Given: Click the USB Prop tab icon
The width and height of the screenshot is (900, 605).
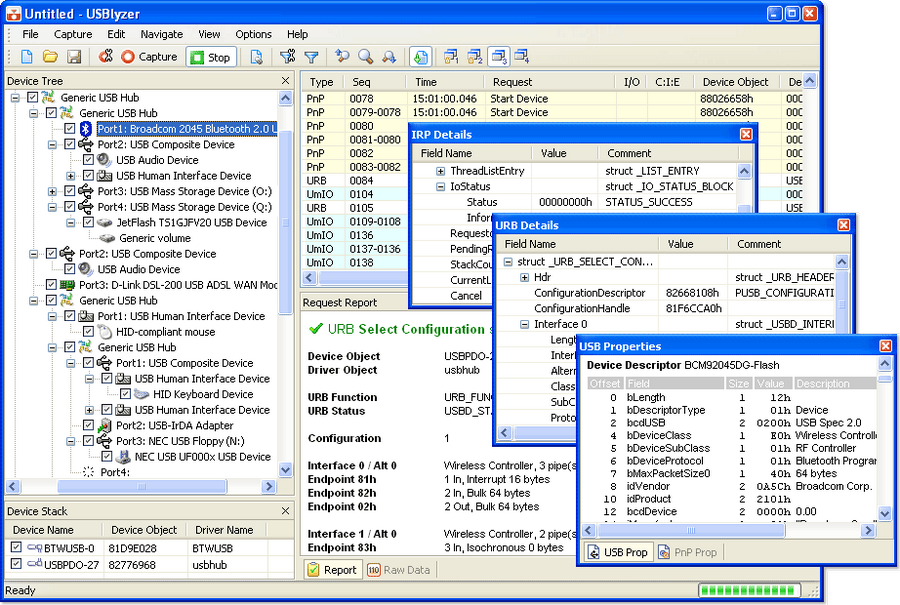Looking at the screenshot, I should coord(593,552).
